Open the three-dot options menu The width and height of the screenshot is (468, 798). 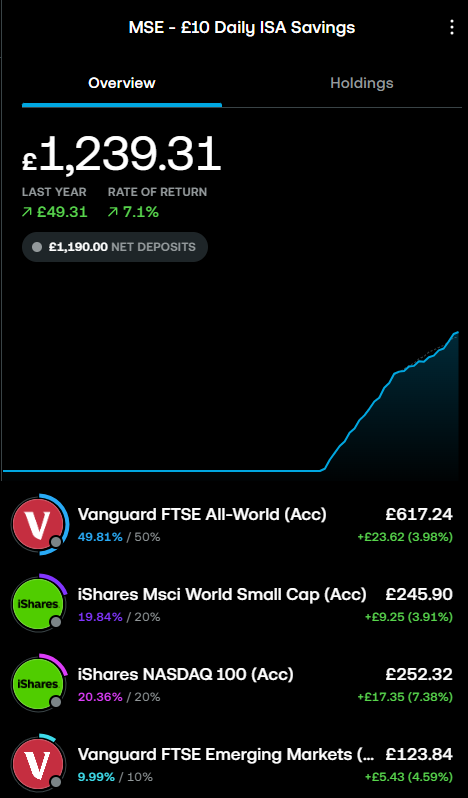[452, 27]
